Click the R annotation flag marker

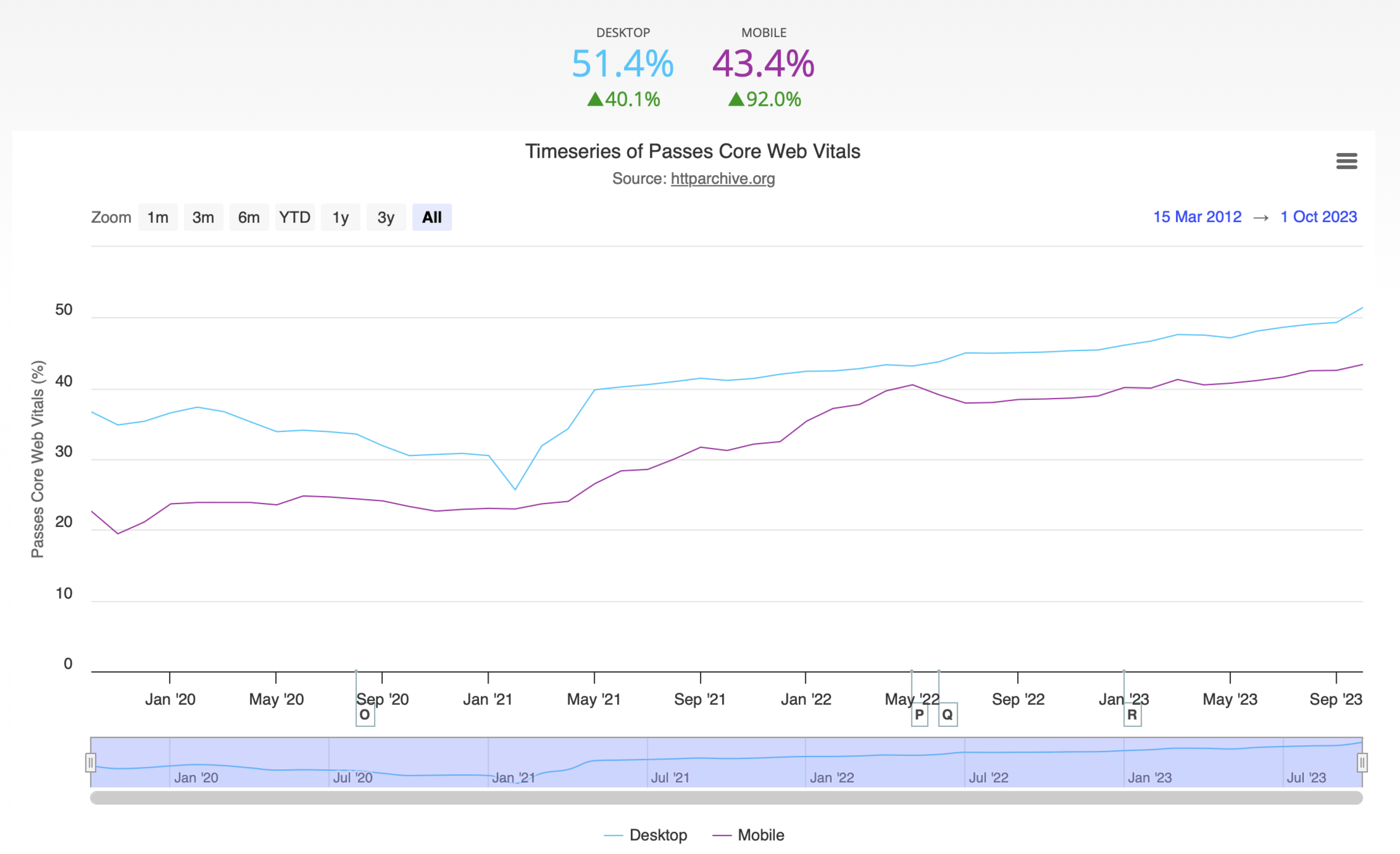tap(1132, 715)
